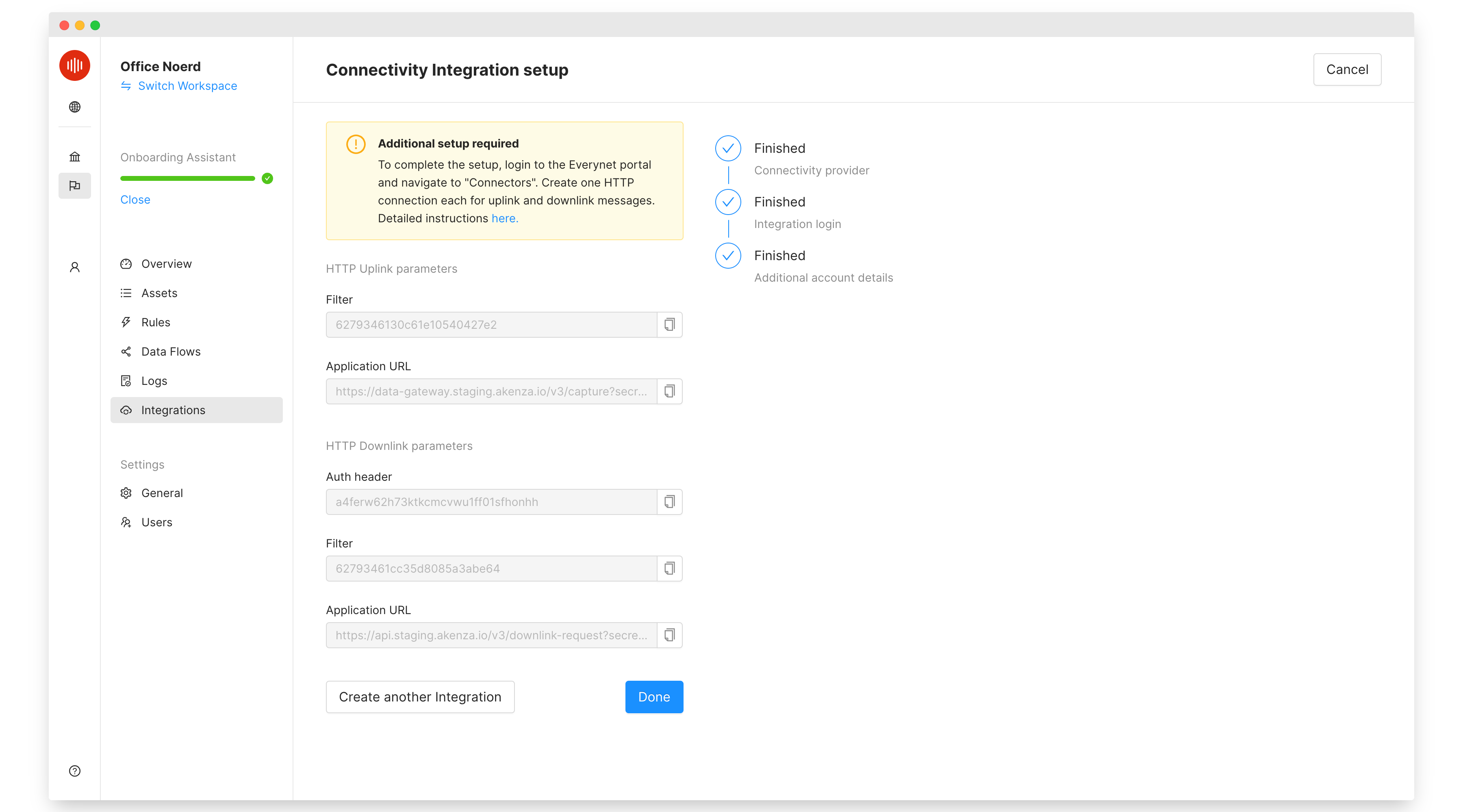
Task: Click the Additional account details step checkmark
Action: pos(728,256)
